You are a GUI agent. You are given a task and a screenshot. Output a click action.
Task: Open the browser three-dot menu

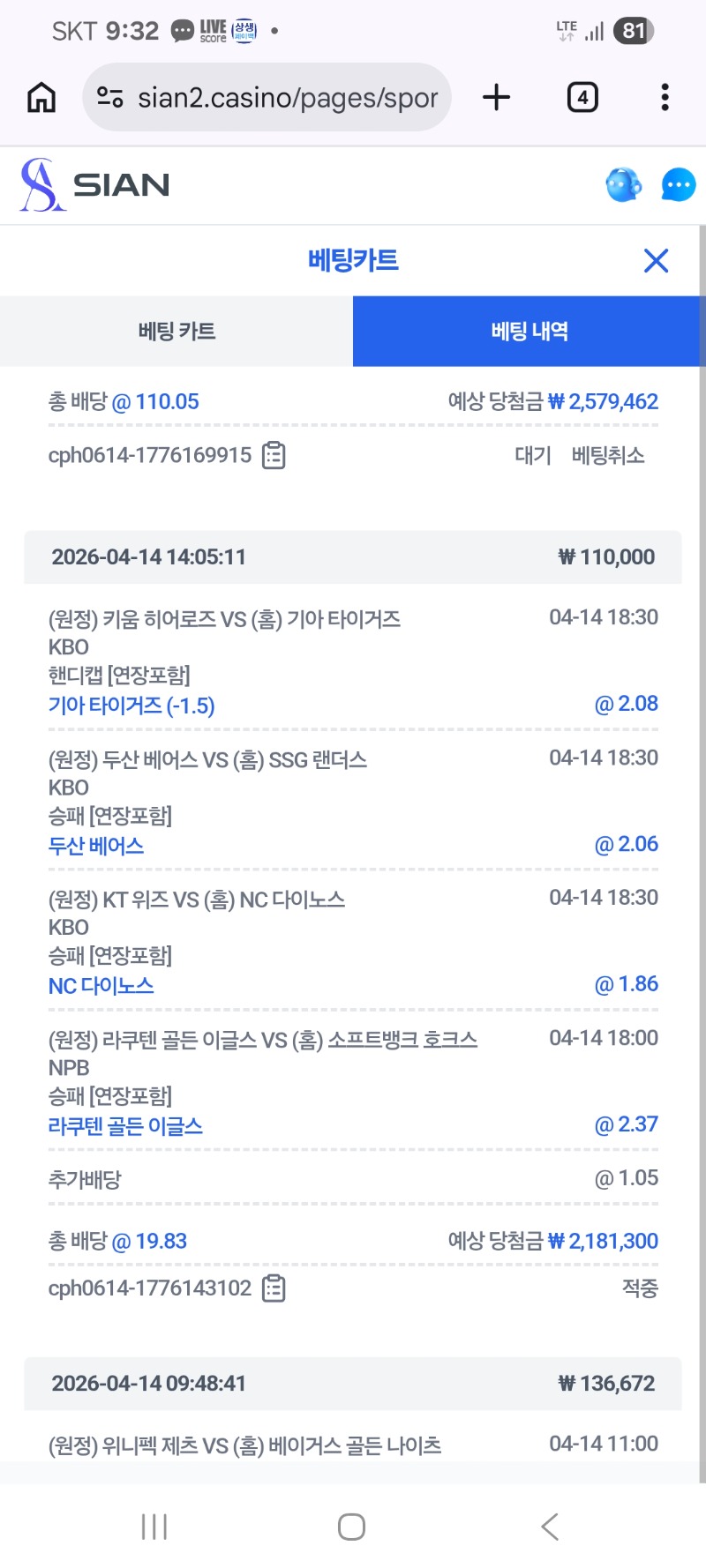pos(665,97)
